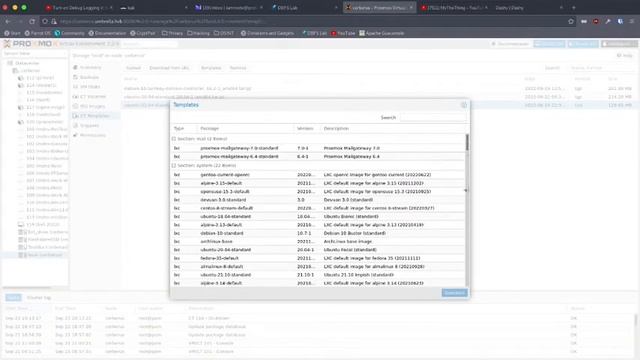Screen dimensions: 640x360
Task: Go back in browser history
Action: pos(8,21)
